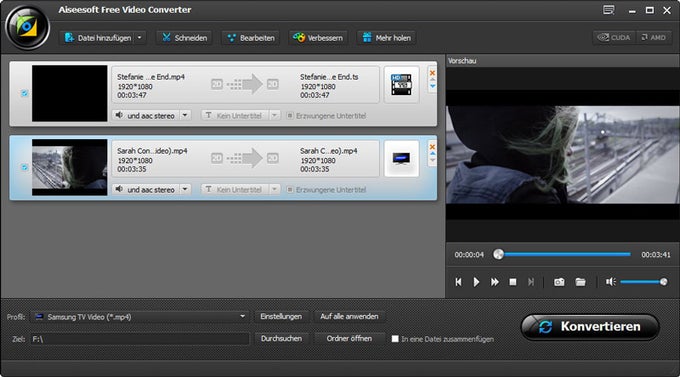Click the Einstellungen settings button
This screenshot has height=377, width=680.
(281, 316)
